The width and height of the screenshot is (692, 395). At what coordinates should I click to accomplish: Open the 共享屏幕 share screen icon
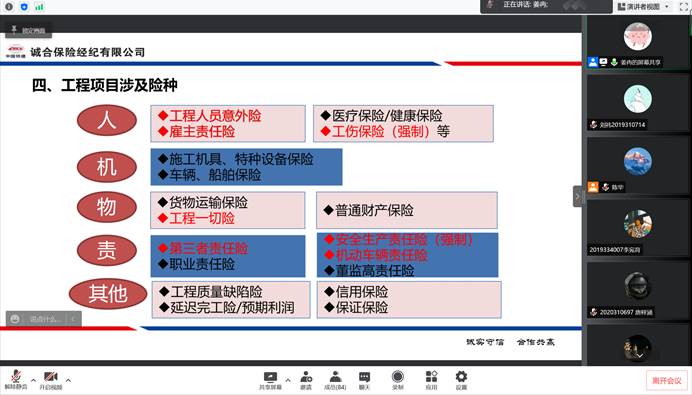pyautogui.click(x=270, y=380)
